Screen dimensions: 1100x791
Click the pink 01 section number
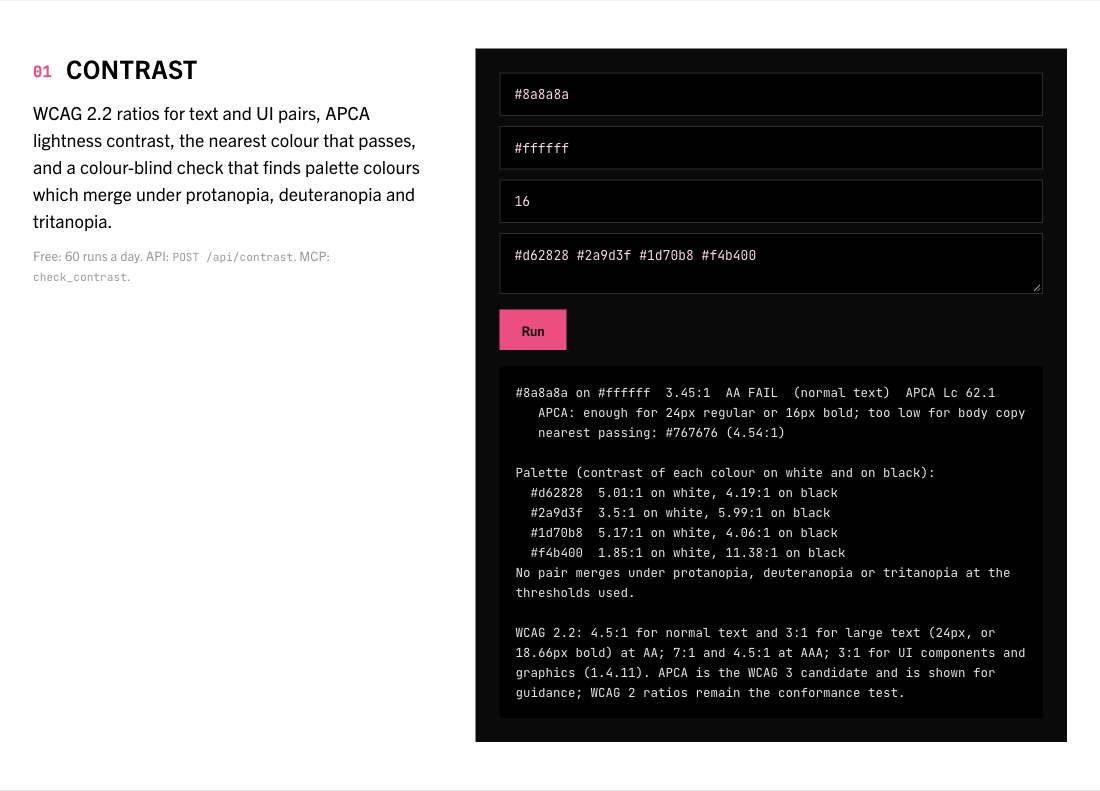click(42, 72)
